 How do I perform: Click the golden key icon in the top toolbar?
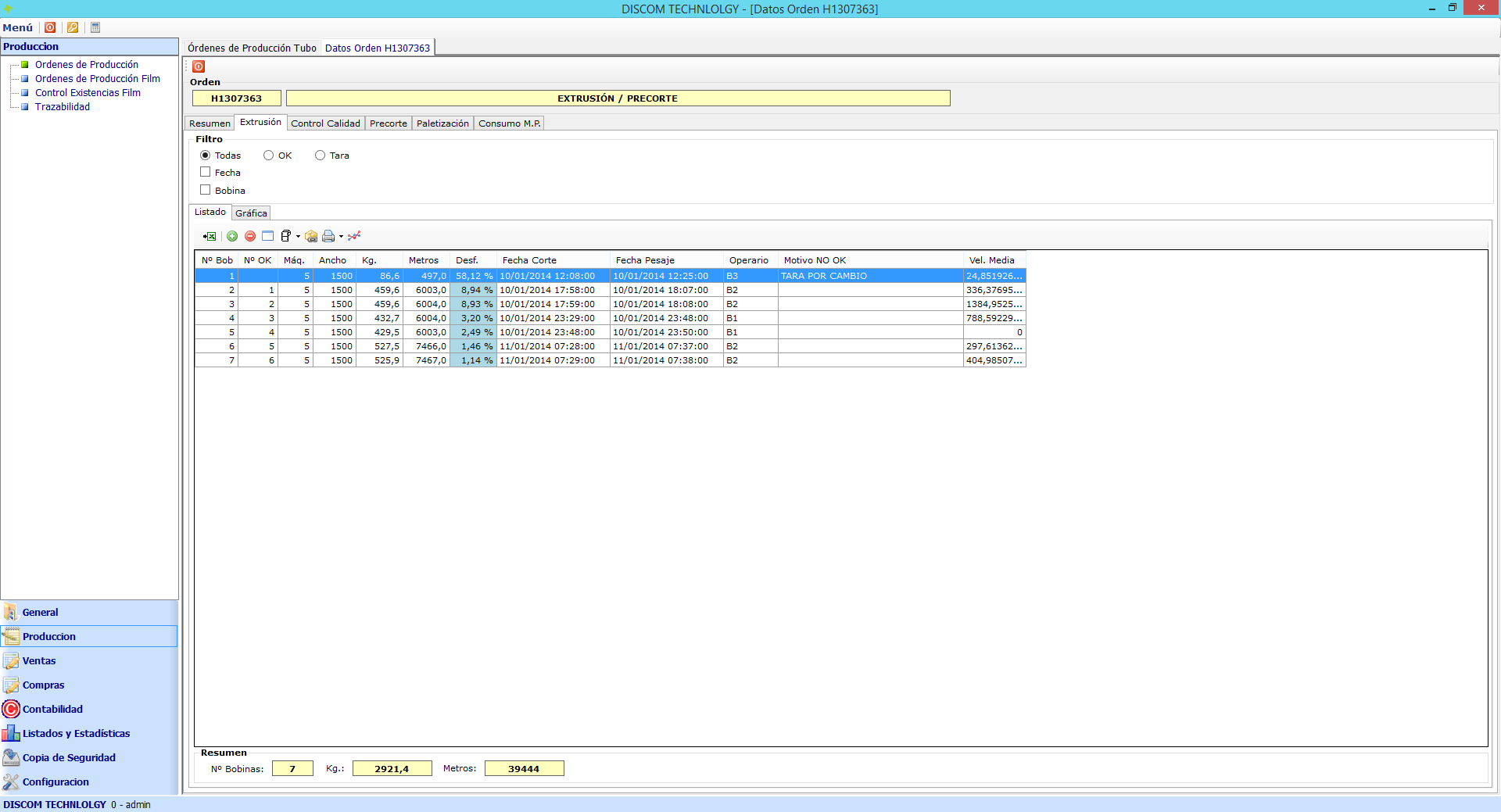pyautogui.click(x=73, y=27)
